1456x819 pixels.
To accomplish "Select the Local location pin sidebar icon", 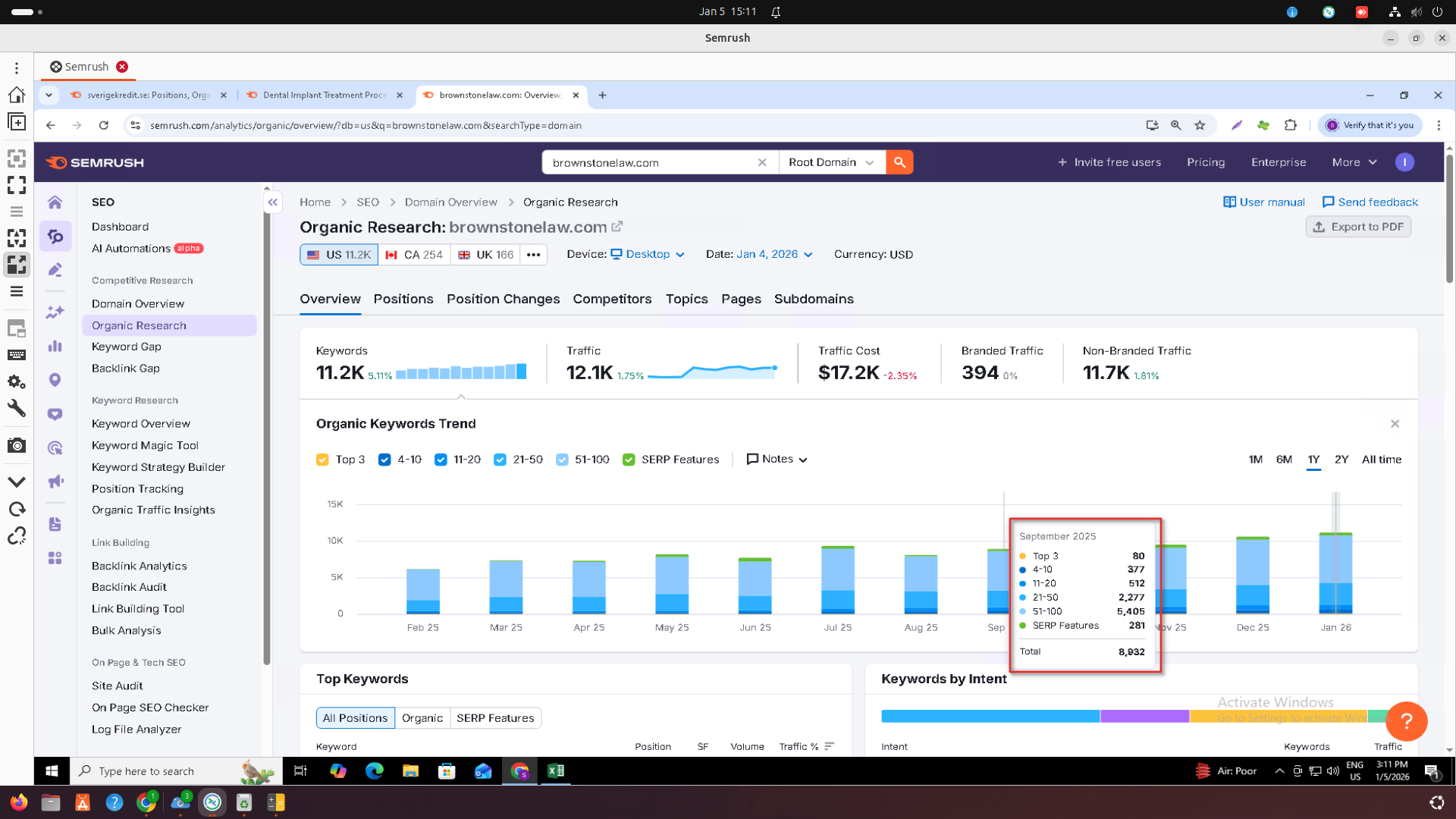I will click(x=55, y=380).
